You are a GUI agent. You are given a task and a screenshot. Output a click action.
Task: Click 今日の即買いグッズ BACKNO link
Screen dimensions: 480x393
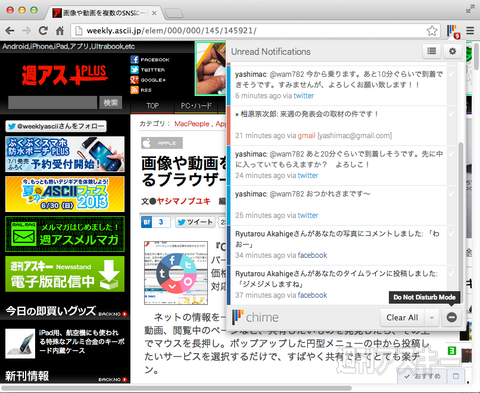(x=113, y=314)
